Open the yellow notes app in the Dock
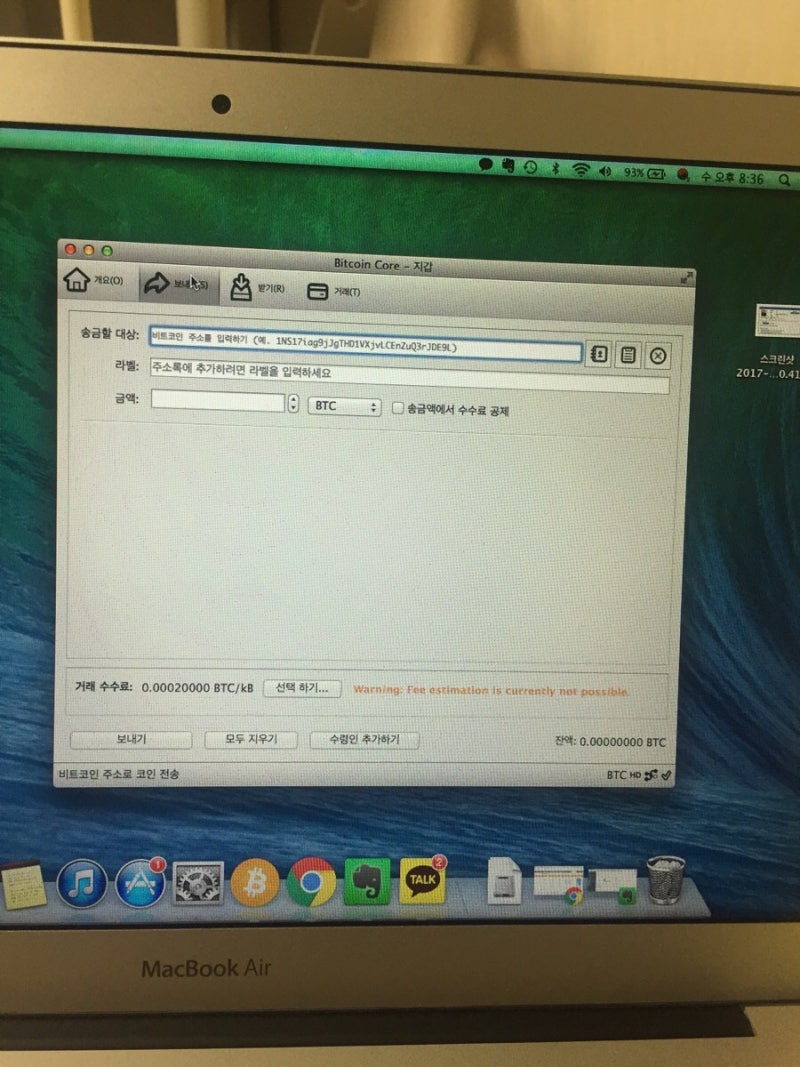 [23, 884]
